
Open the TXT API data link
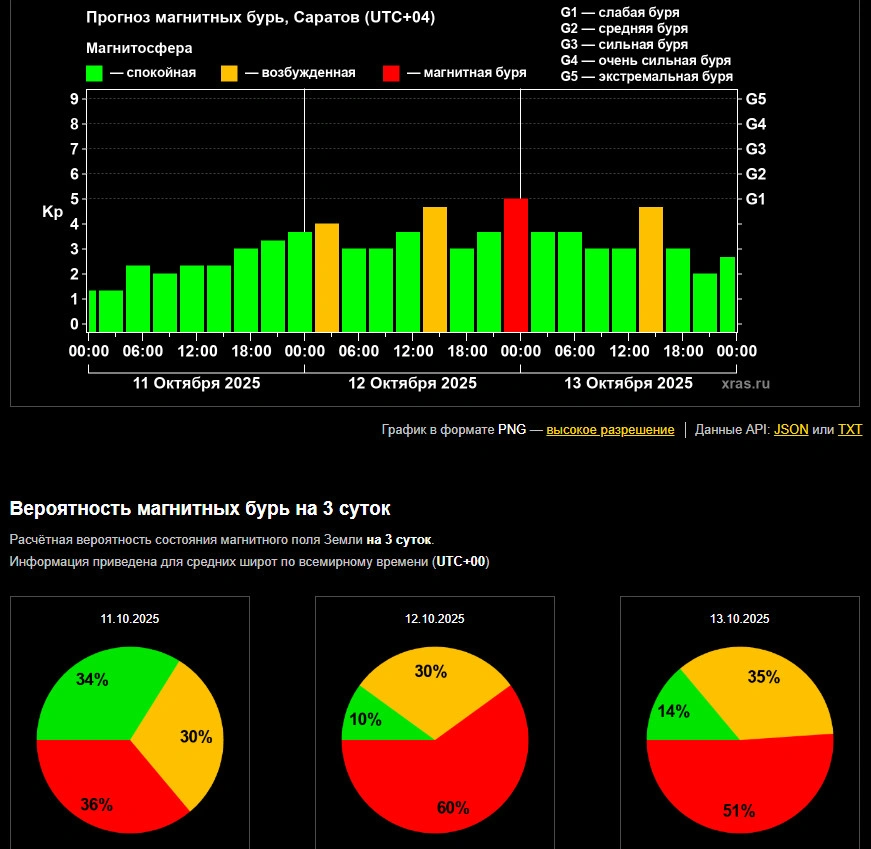849,430
